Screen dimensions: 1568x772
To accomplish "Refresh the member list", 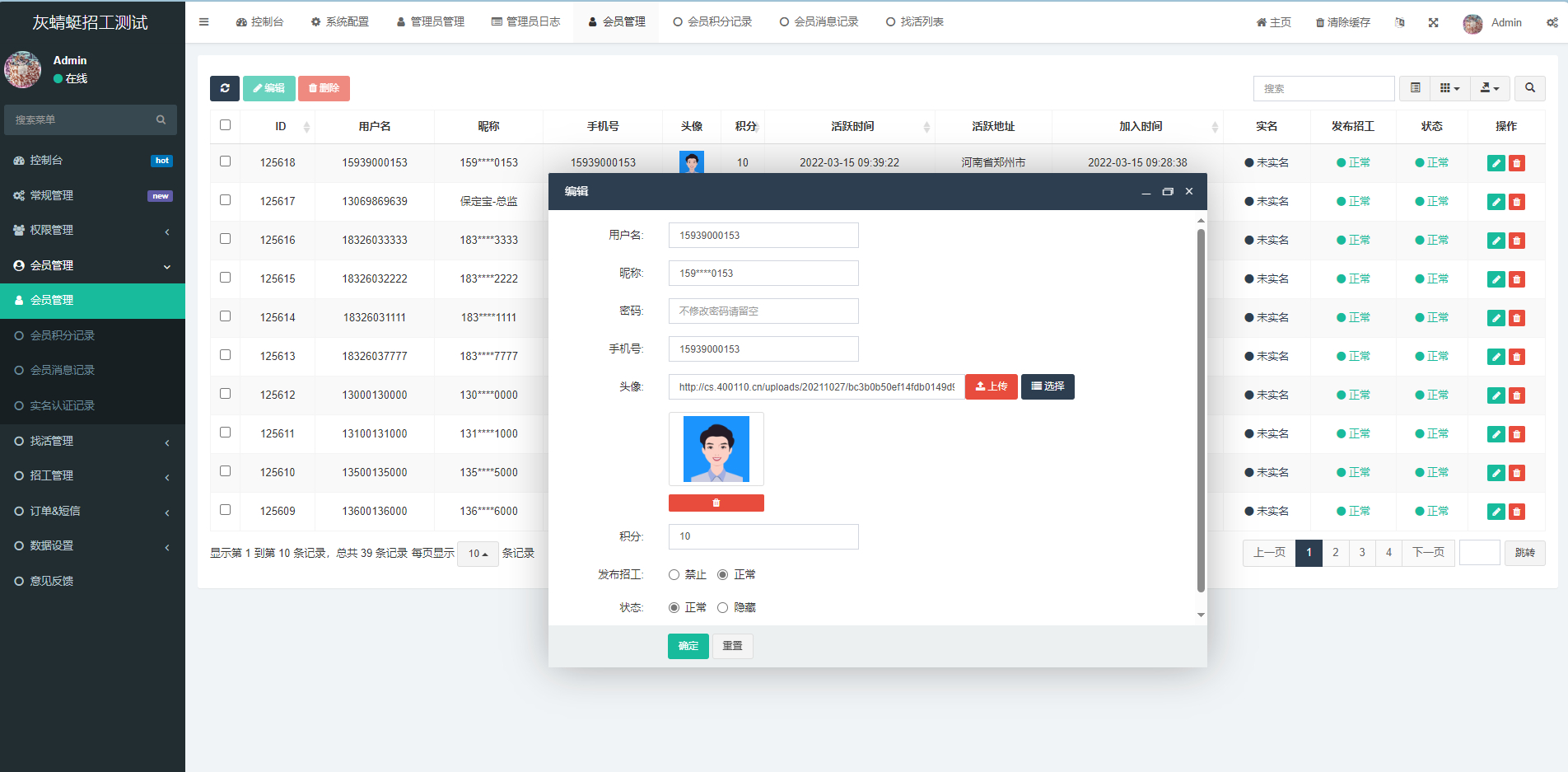I will (225, 88).
